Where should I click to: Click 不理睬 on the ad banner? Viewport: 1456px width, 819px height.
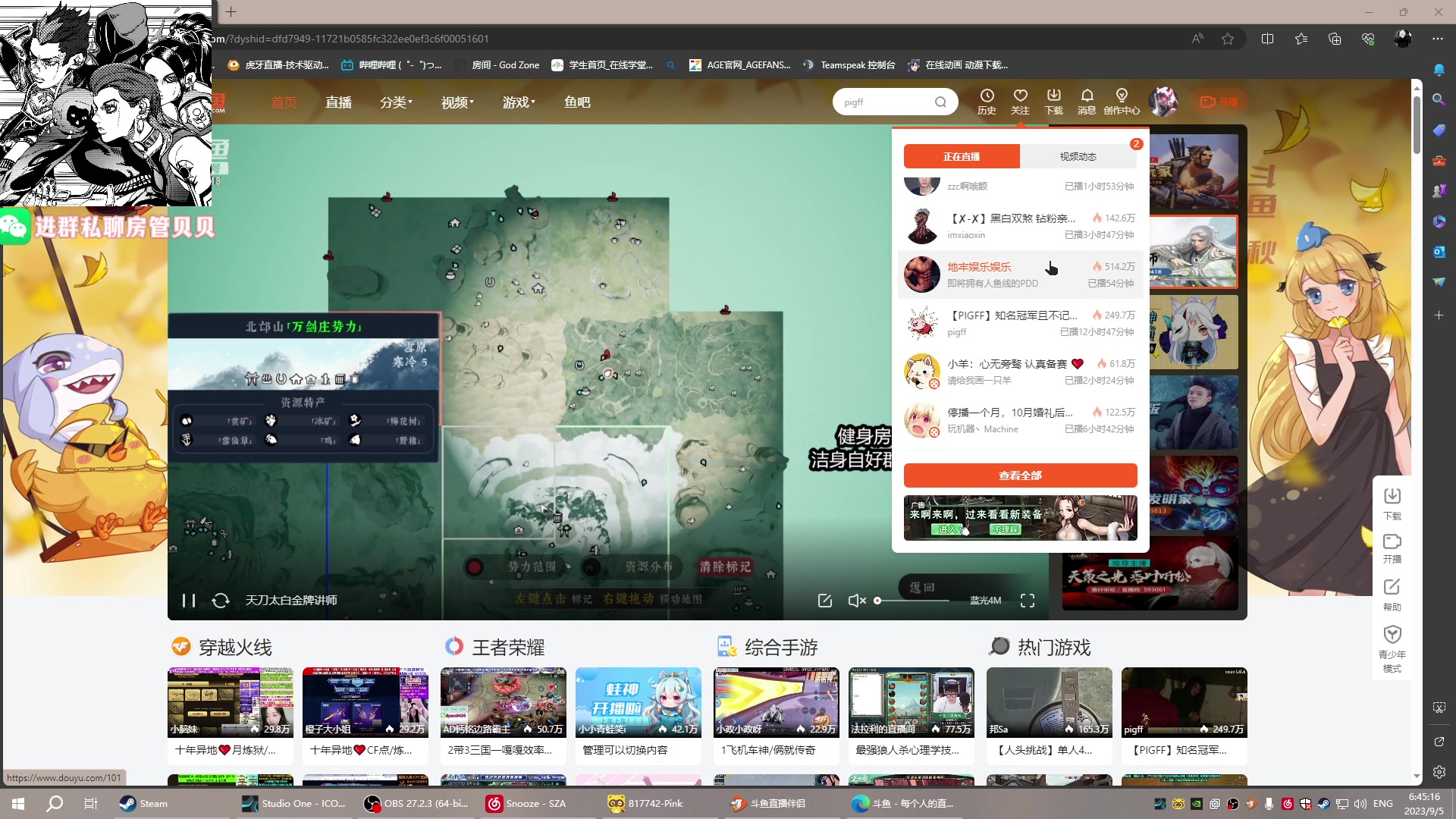pyautogui.click(x=1005, y=529)
